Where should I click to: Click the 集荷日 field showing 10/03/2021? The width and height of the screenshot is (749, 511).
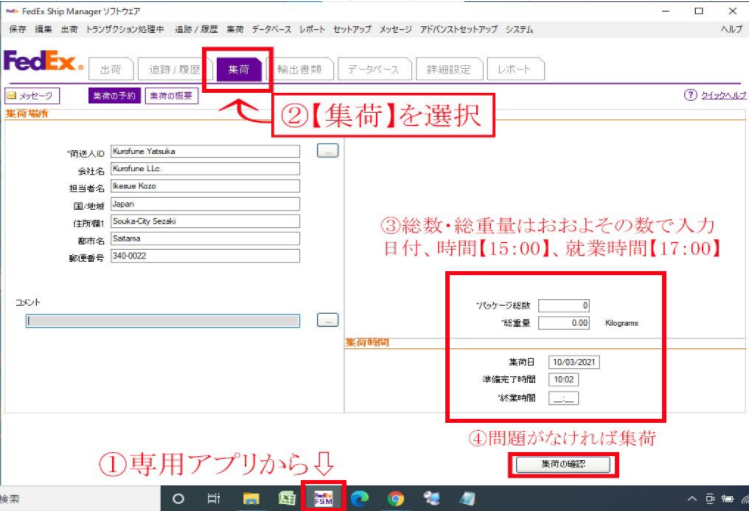574,362
